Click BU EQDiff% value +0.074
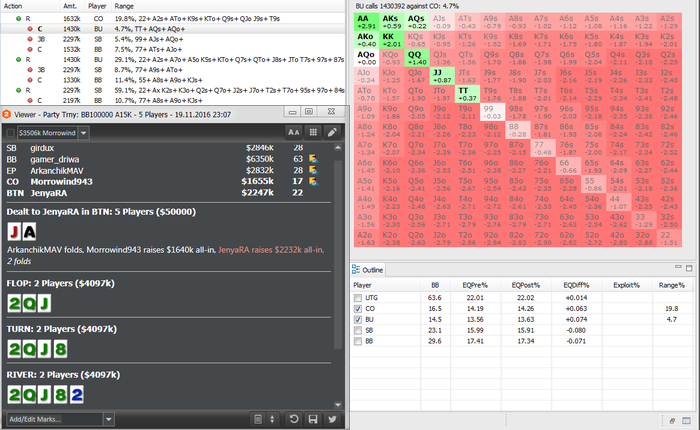This screenshot has width=700, height=430. [576, 320]
